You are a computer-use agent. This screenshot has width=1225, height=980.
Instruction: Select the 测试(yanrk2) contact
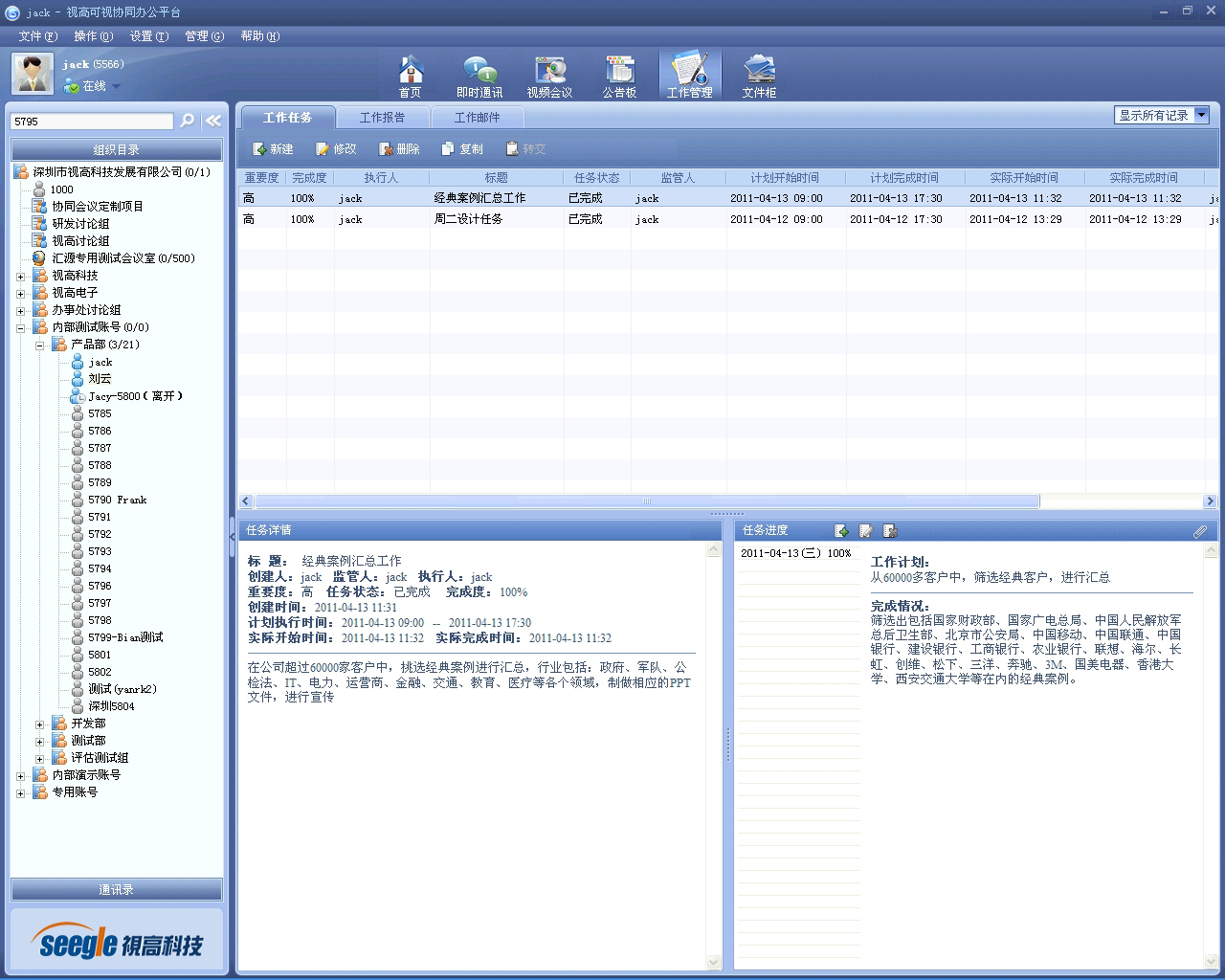click(x=122, y=689)
